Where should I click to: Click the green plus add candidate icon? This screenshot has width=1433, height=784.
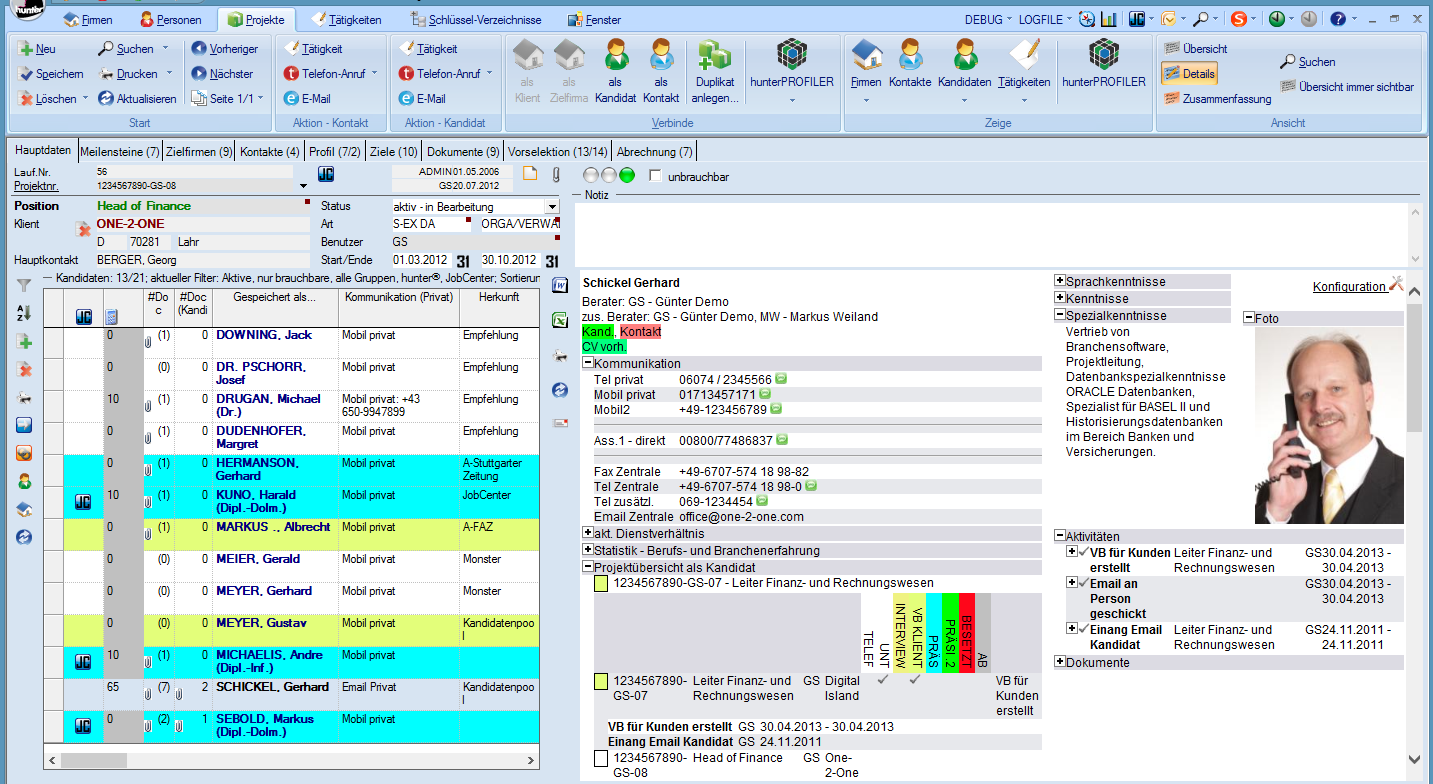point(24,341)
